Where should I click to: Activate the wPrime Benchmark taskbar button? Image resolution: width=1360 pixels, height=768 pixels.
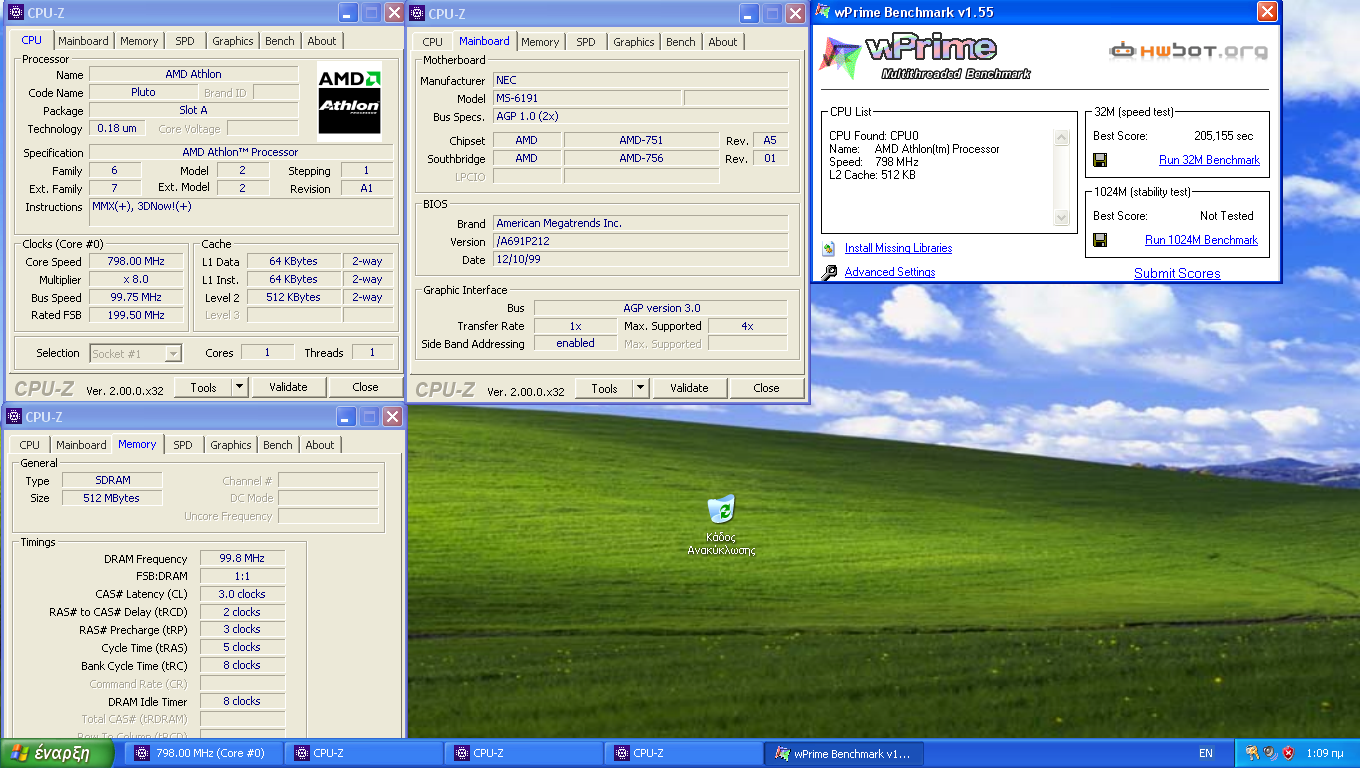tap(844, 753)
